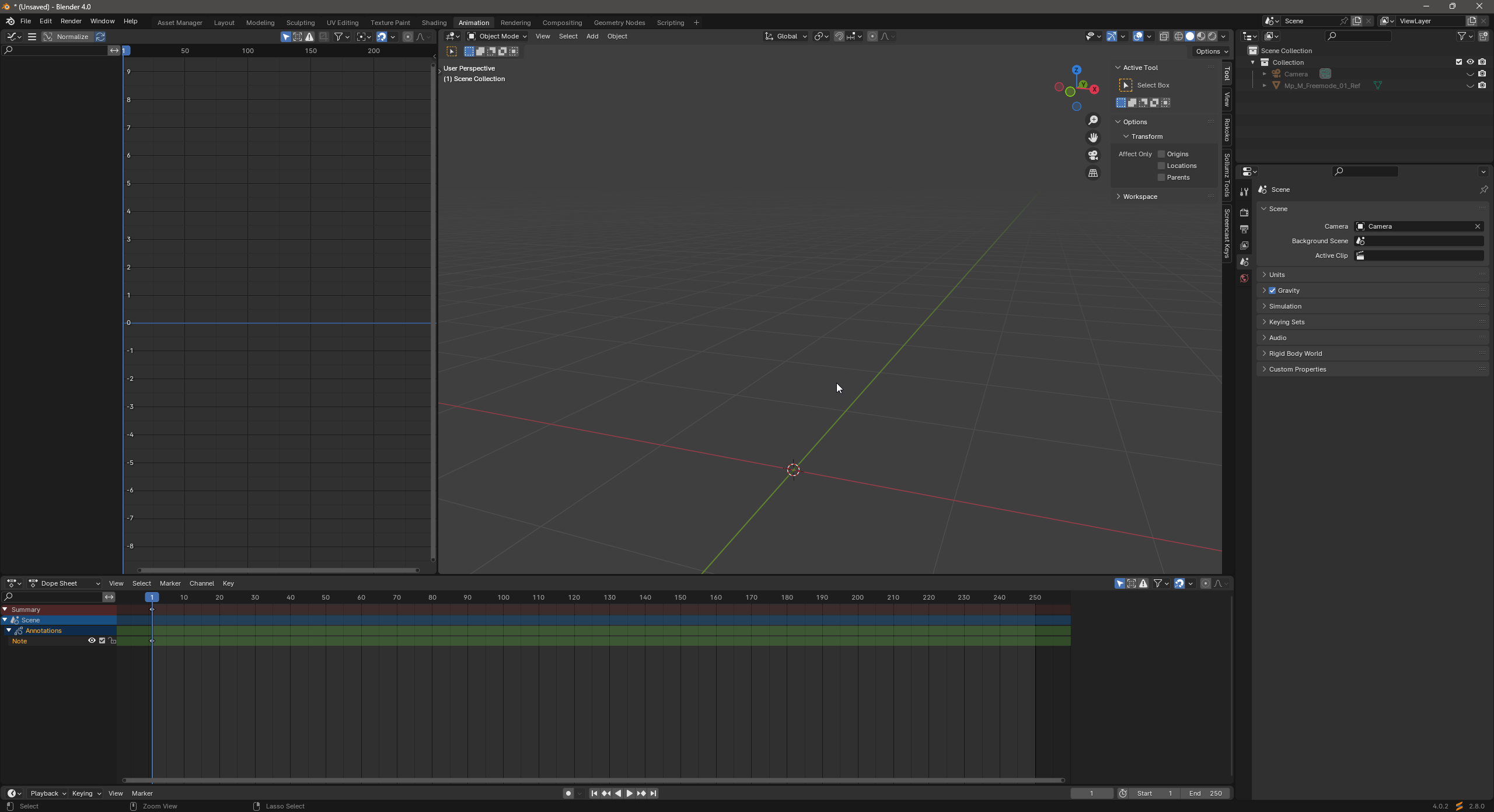Open the Render properties tab
The height and width of the screenshot is (812, 1494).
pyautogui.click(x=1244, y=212)
